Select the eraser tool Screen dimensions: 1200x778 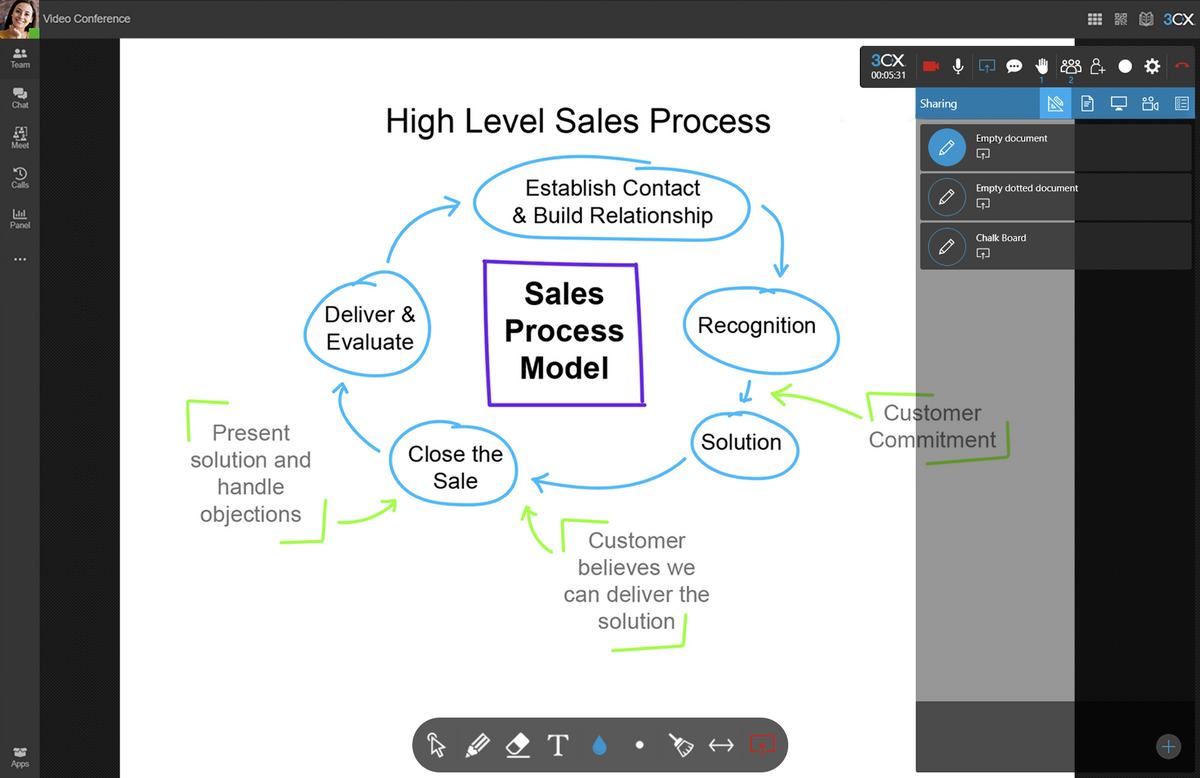[x=517, y=745]
